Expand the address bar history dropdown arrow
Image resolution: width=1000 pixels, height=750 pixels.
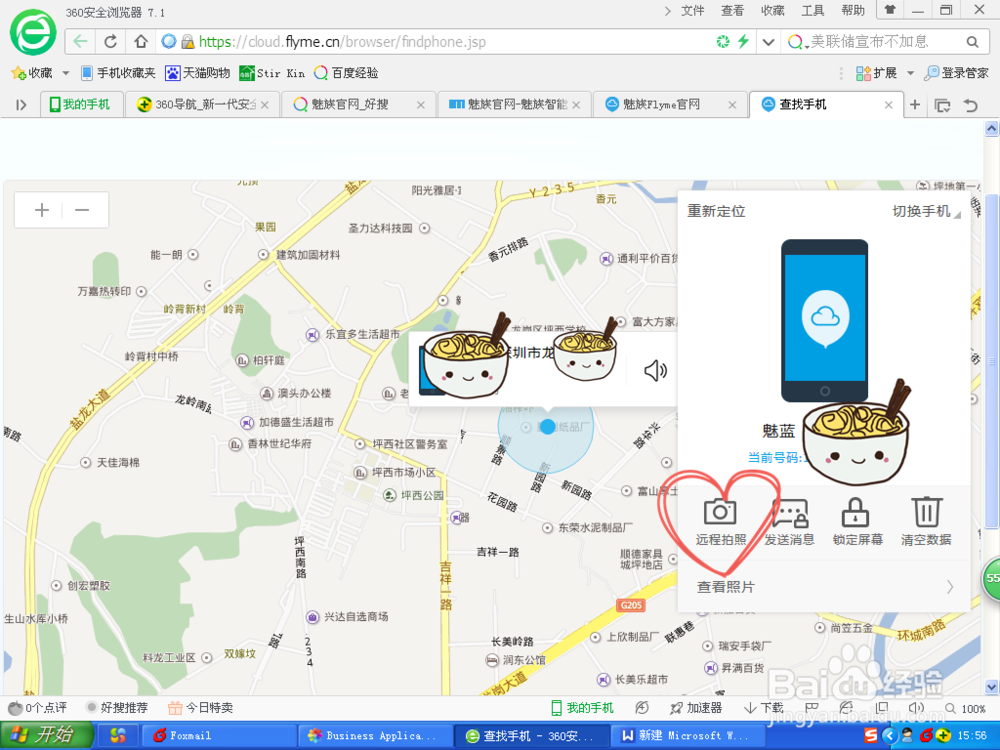(x=768, y=42)
